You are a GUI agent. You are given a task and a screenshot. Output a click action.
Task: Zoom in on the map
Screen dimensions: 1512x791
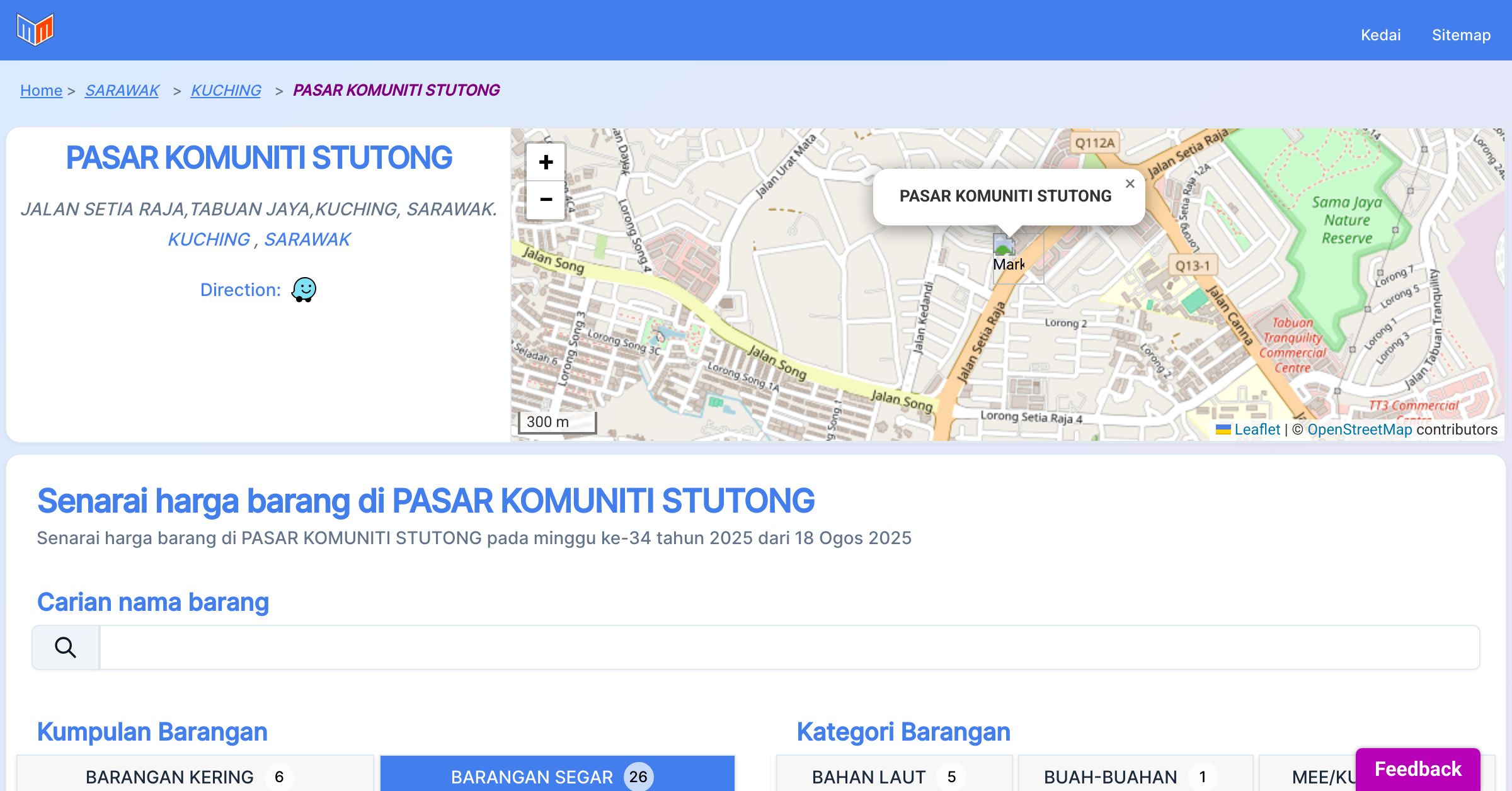coord(546,162)
